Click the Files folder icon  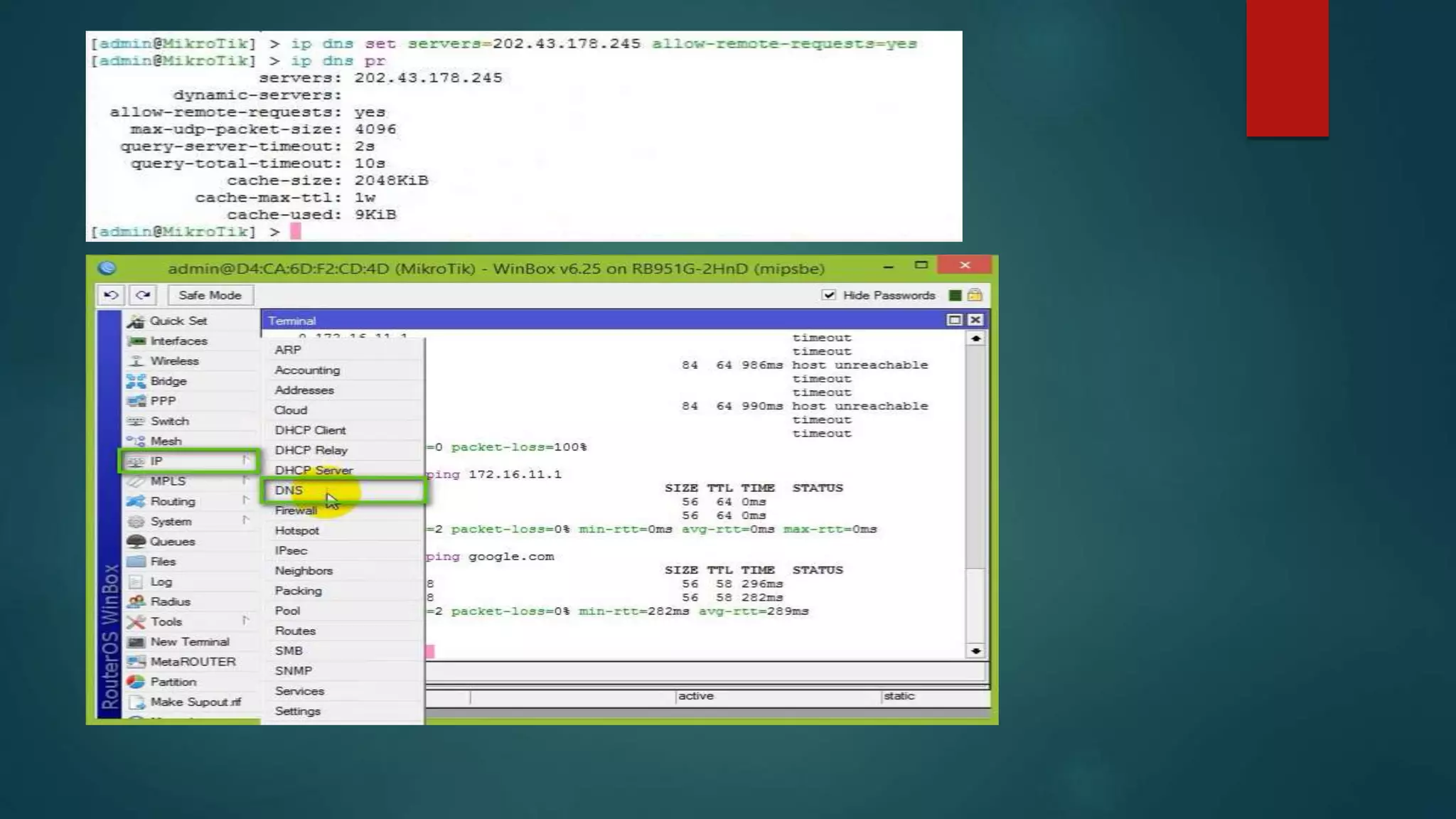coord(136,562)
